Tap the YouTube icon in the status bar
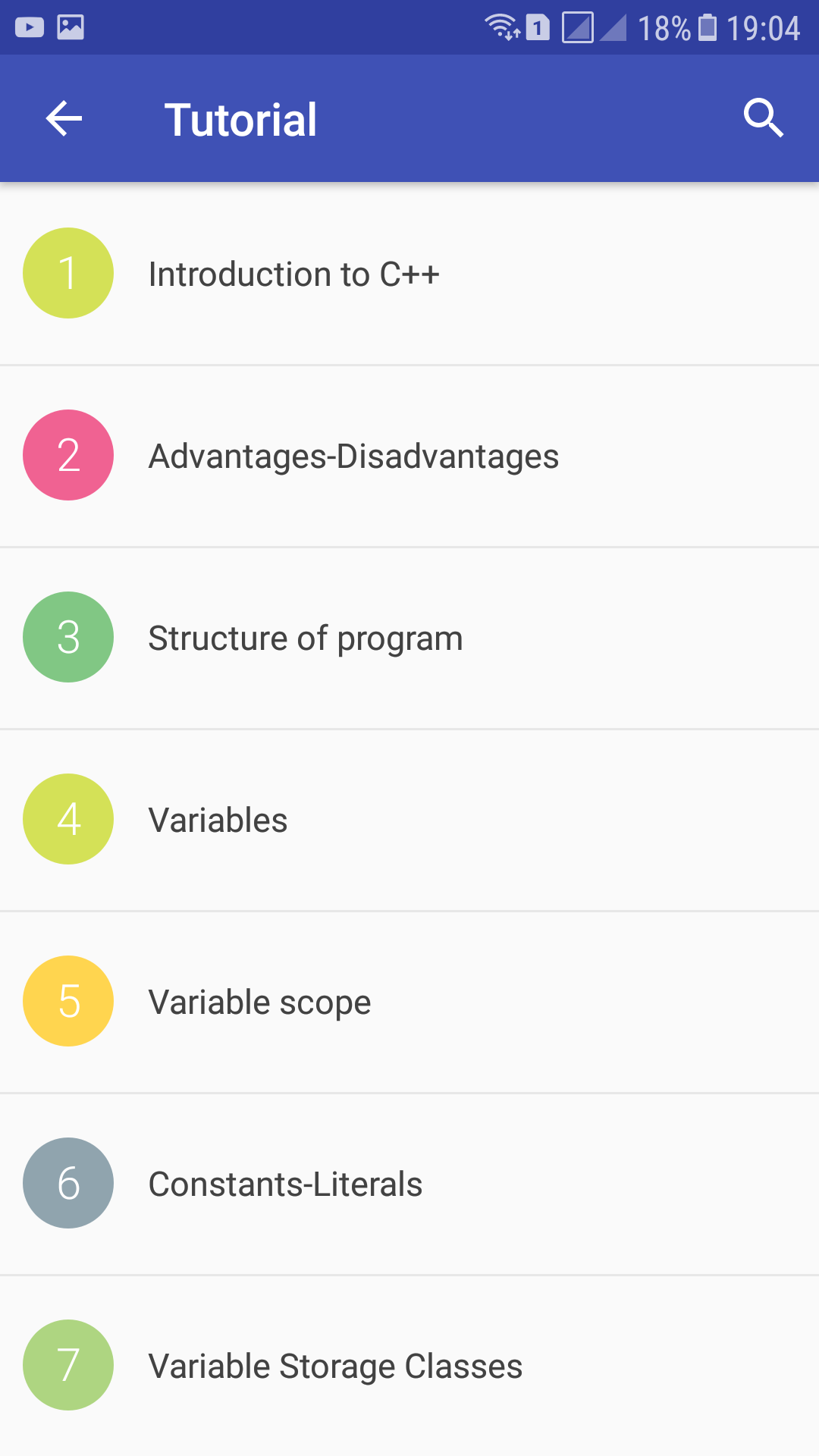This screenshot has height=1456, width=819. click(x=31, y=27)
